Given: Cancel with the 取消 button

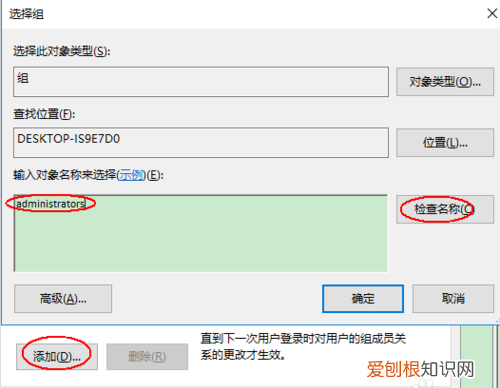Looking at the screenshot, I should (x=453, y=299).
